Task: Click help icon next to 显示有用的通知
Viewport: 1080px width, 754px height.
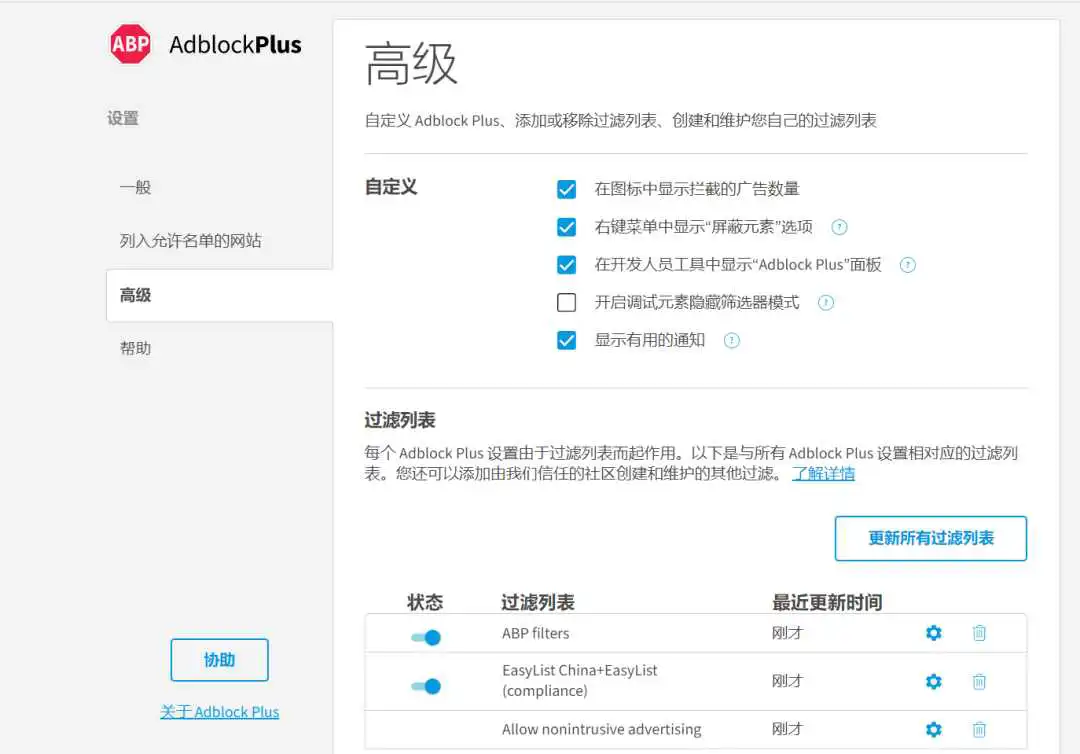Action: point(731,341)
